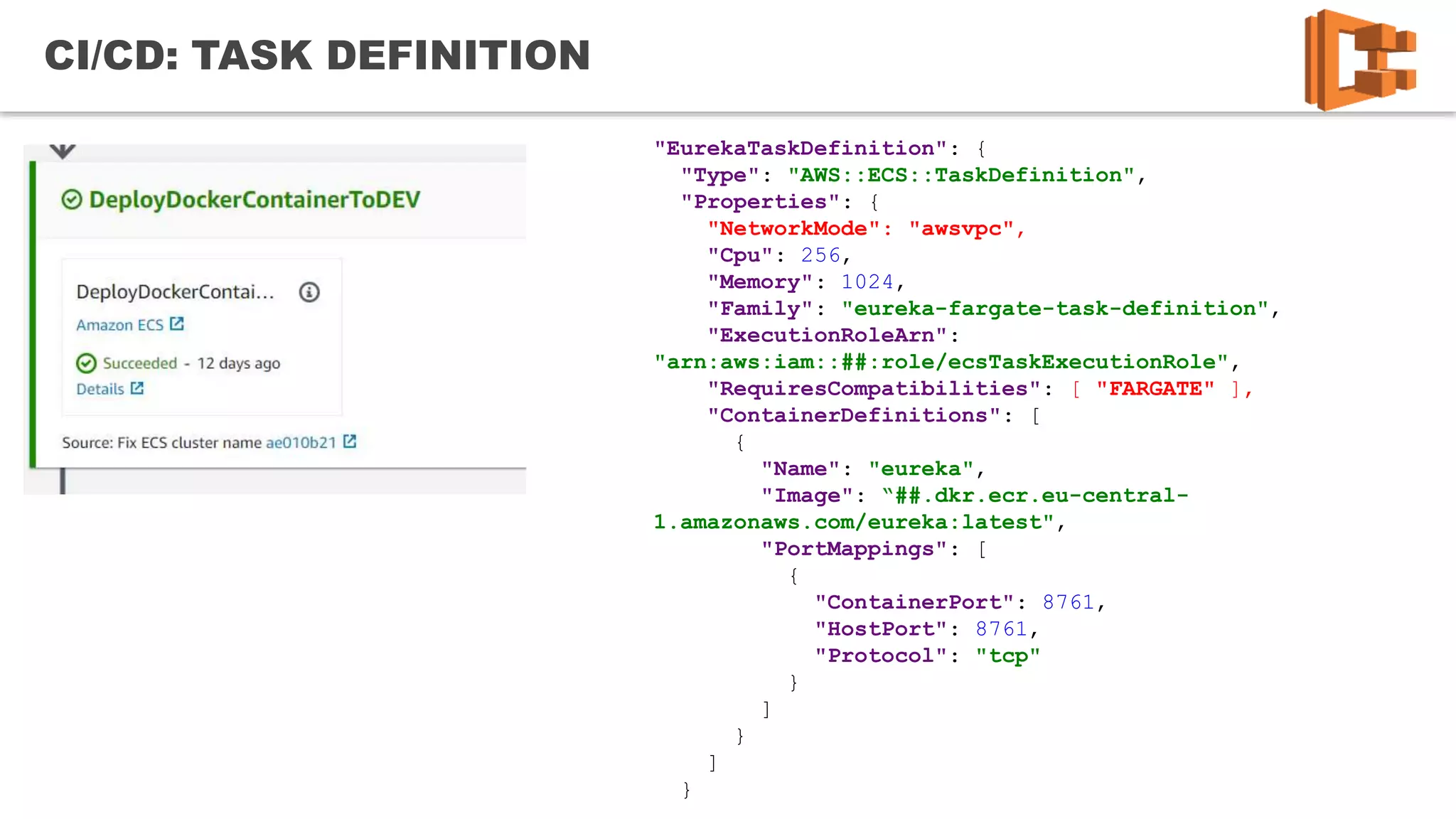Click the slide title CI/CD: TASK DEFINITION
The width and height of the screenshot is (1456, 819).
[317, 55]
